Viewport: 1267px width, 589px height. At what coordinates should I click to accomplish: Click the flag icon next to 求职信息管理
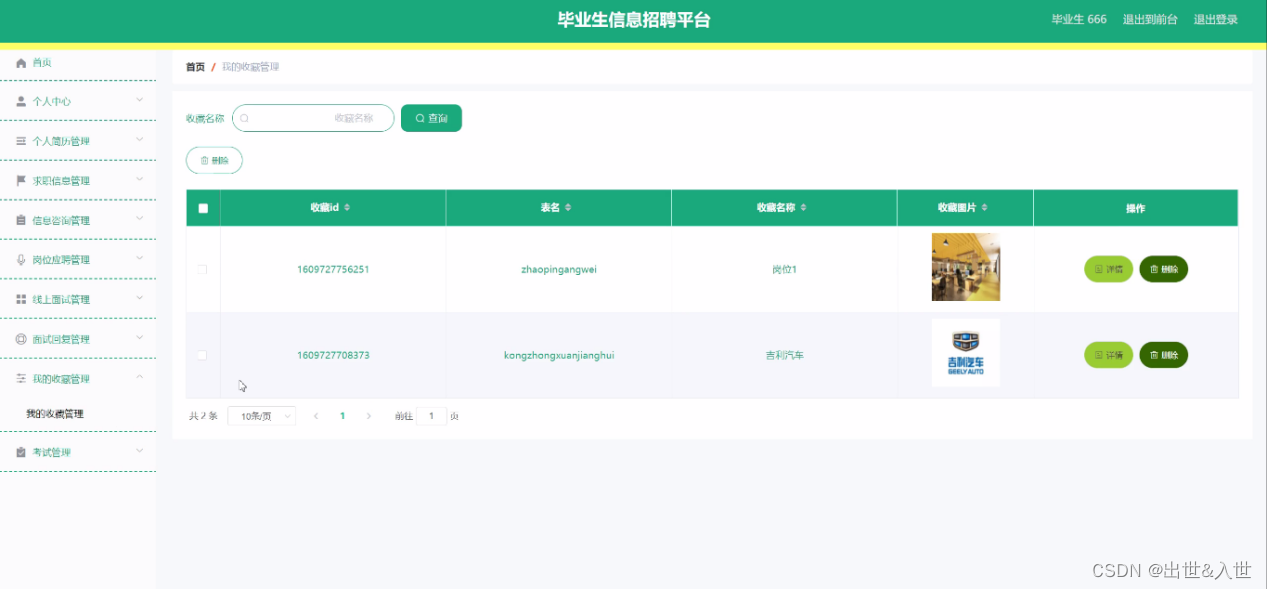(21, 181)
